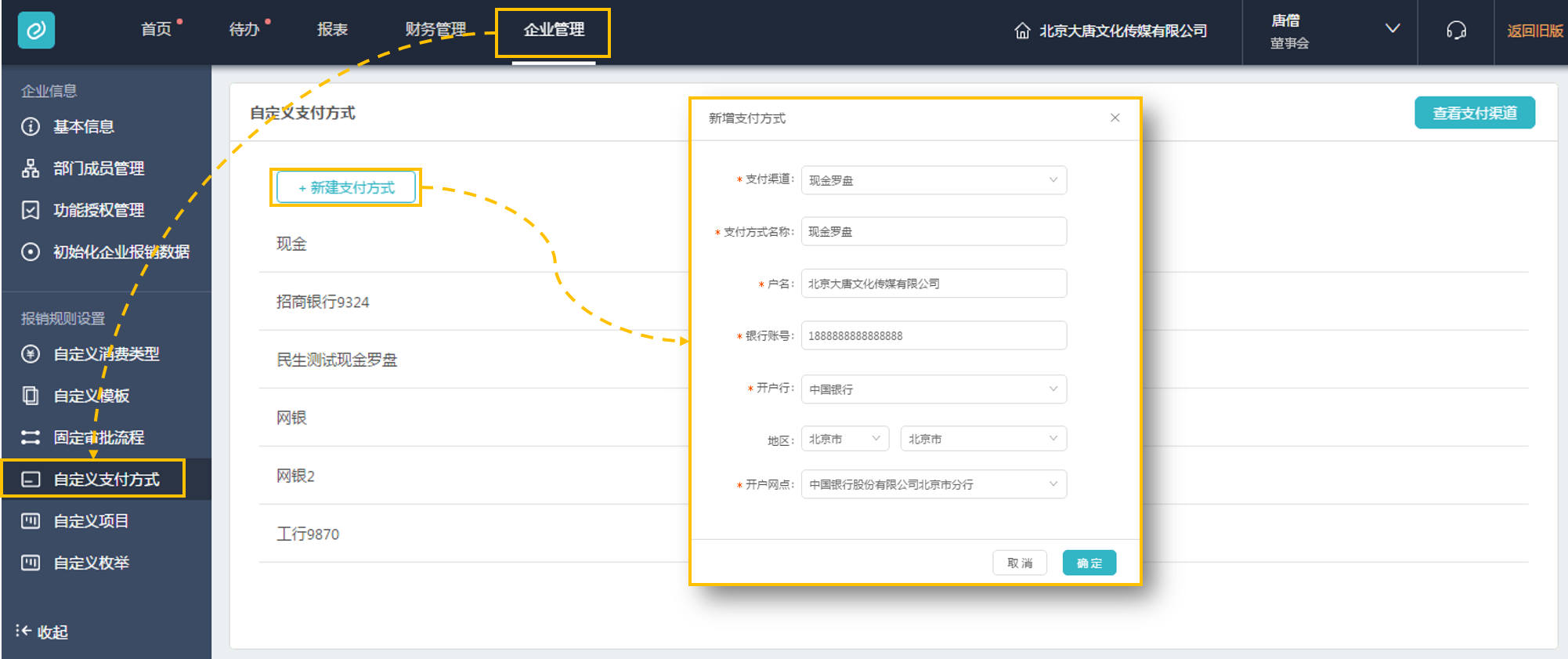Click 新建支付方式 button
This screenshot has height=659, width=1568.
click(346, 187)
